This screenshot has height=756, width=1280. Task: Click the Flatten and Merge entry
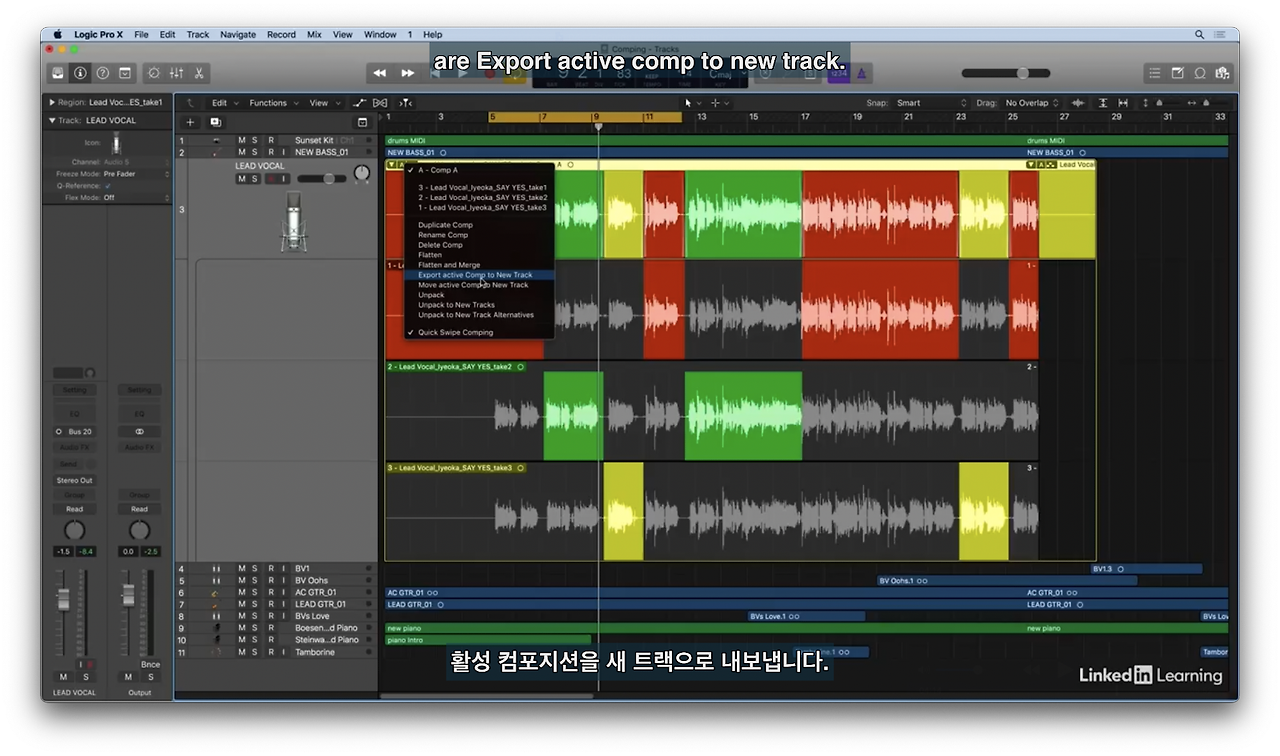pyautogui.click(x=449, y=265)
